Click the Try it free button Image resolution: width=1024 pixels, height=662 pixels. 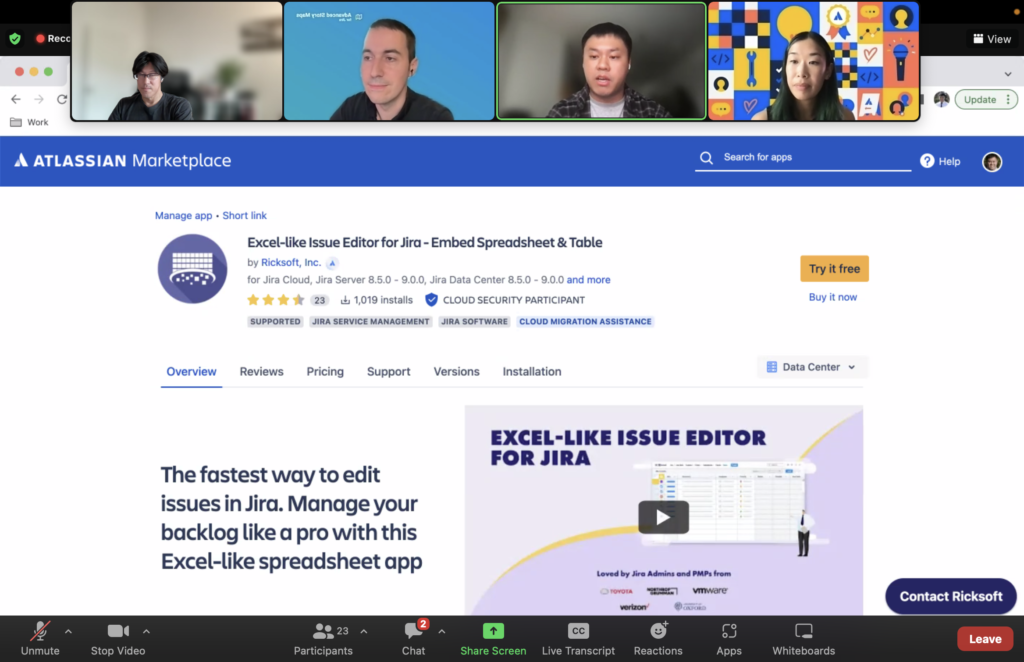click(834, 269)
